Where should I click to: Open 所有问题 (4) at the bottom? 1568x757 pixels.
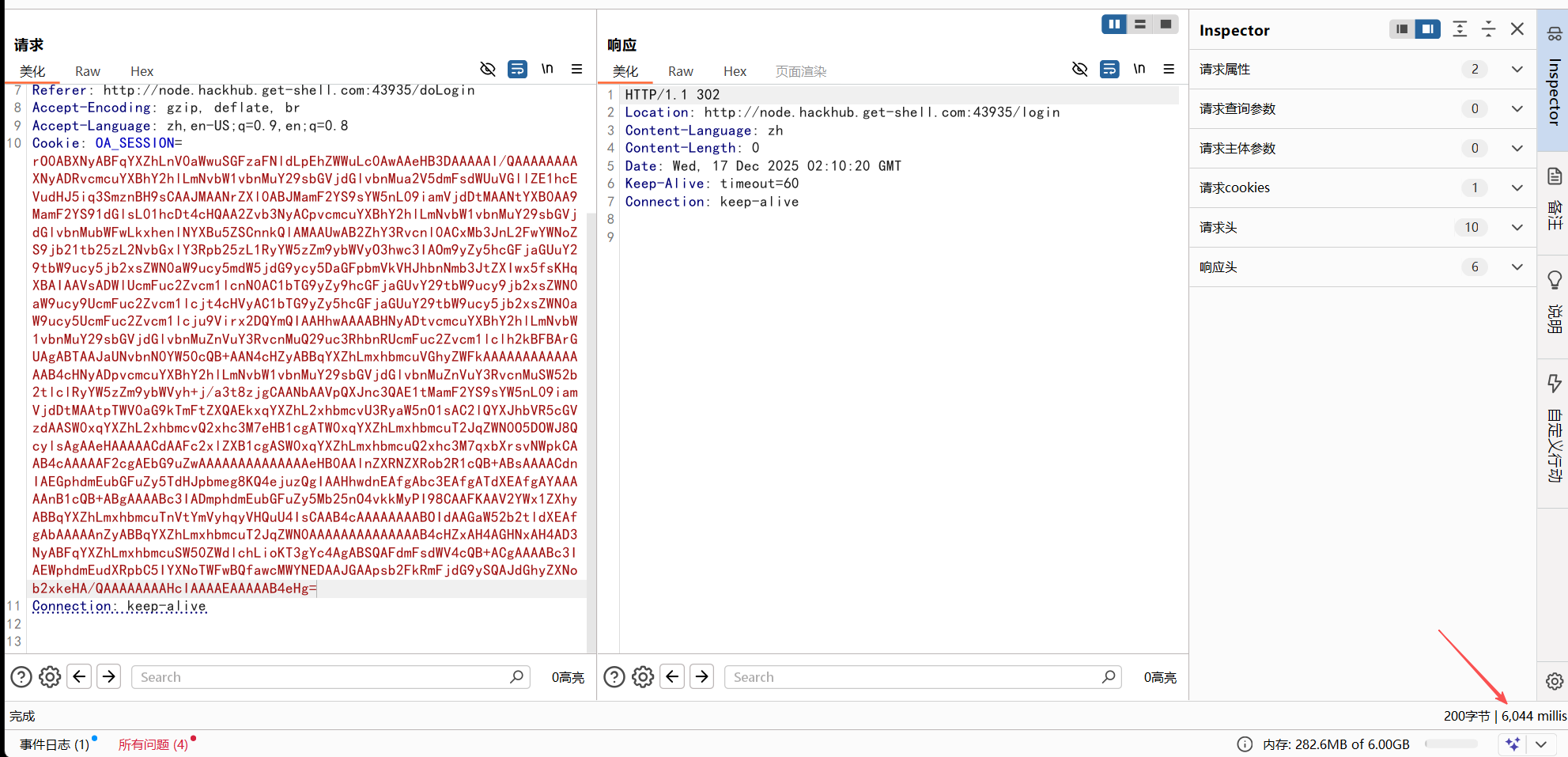pyautogui.click(x=153, y=744)
